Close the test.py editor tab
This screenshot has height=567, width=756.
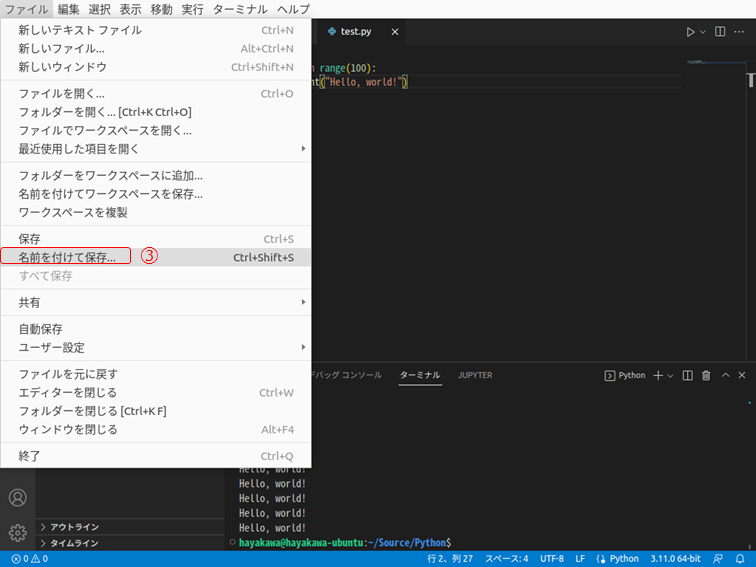point(395,32)
